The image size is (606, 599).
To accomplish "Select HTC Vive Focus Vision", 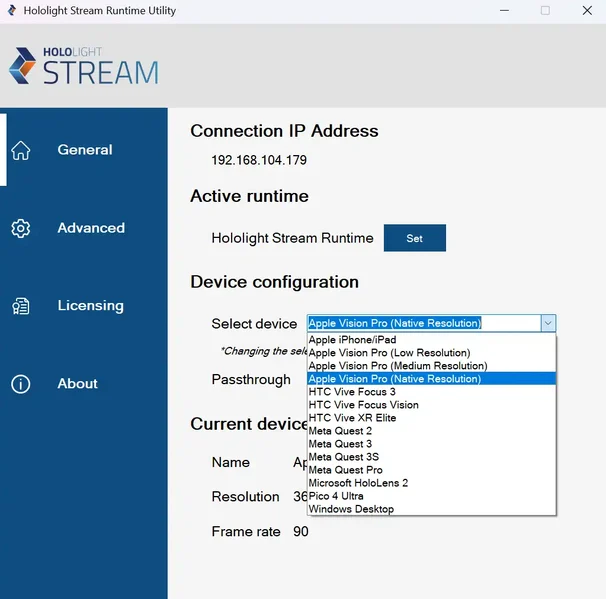I will (x=431, y=405).
